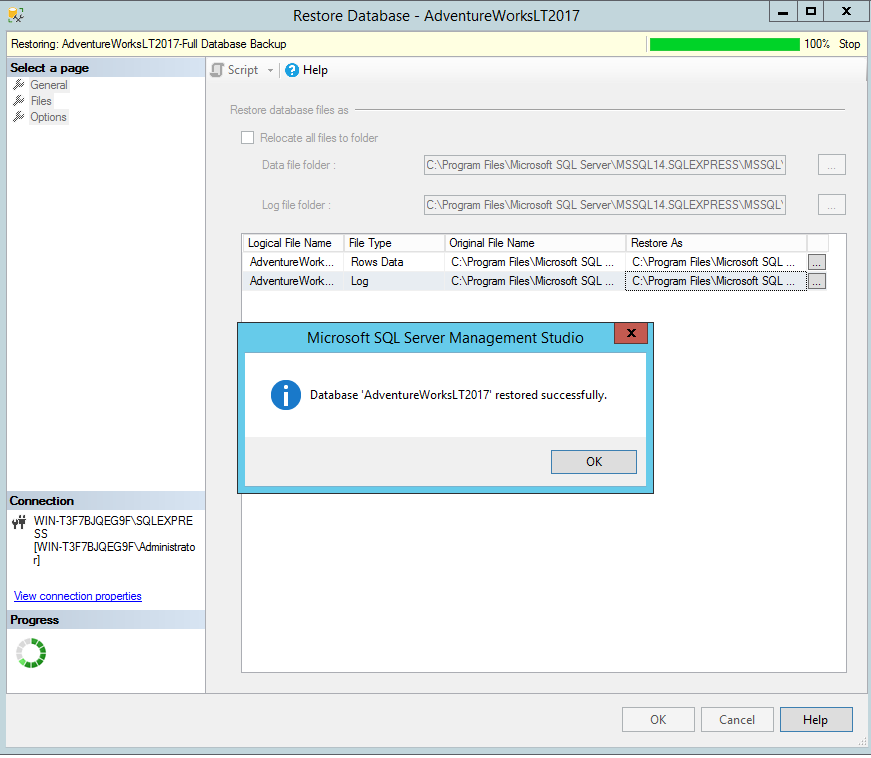Select the Rows Data file type cell
This screenshot has height=758, width=871.
pos(394,262)
